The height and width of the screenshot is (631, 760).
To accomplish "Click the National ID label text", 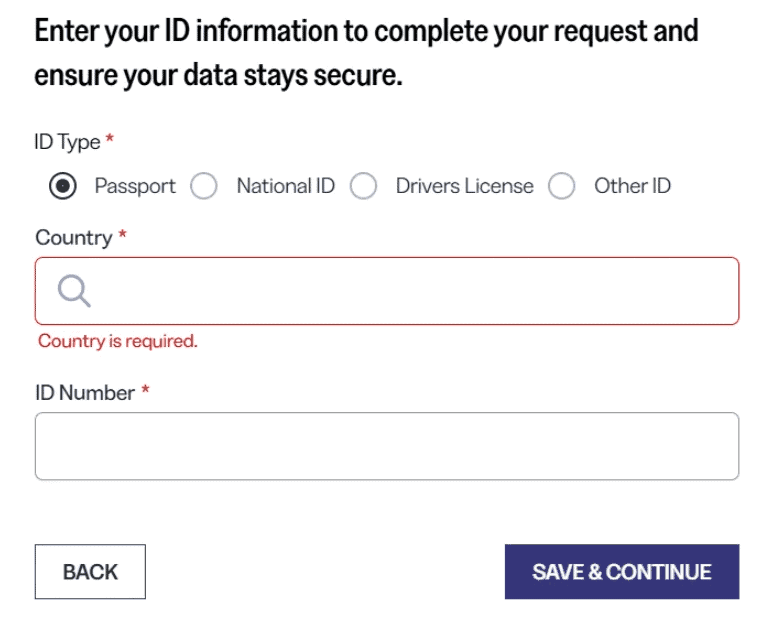I will pos(285,186).
